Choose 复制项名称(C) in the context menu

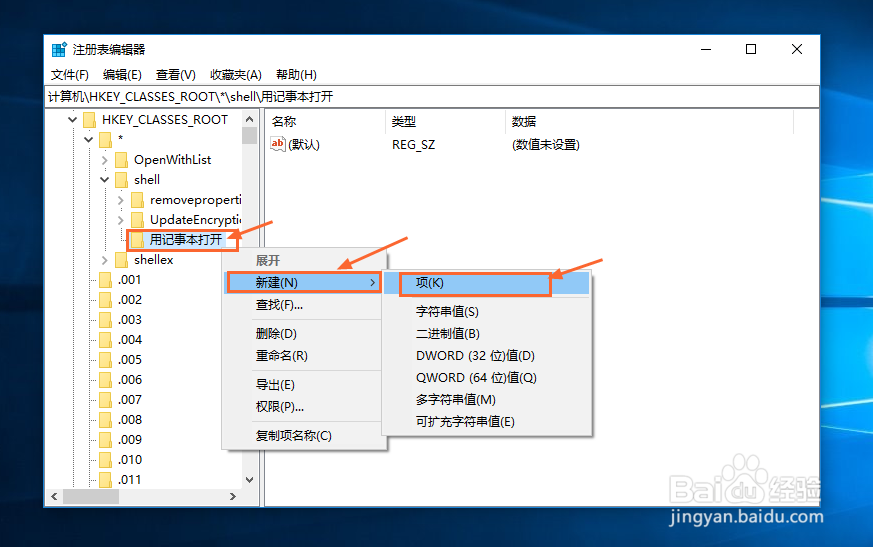click(x=304, y=436)
